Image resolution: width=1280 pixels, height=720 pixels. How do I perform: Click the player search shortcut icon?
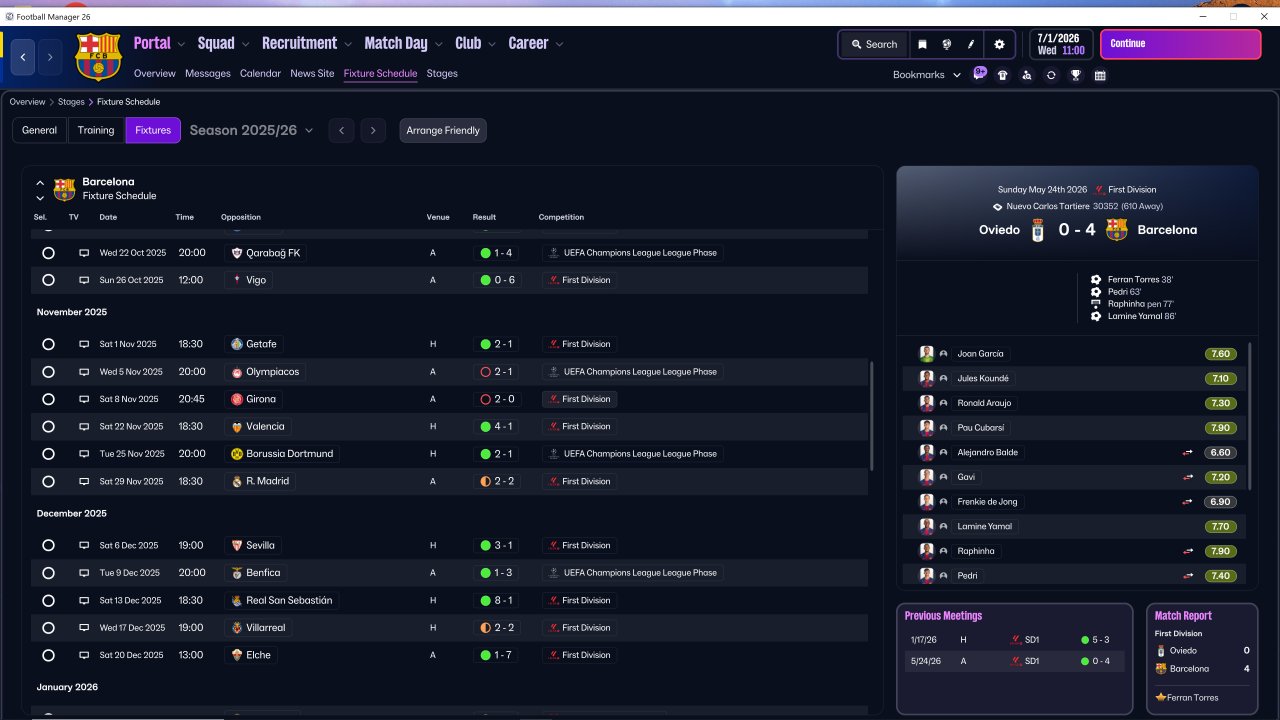(1027, 75)
